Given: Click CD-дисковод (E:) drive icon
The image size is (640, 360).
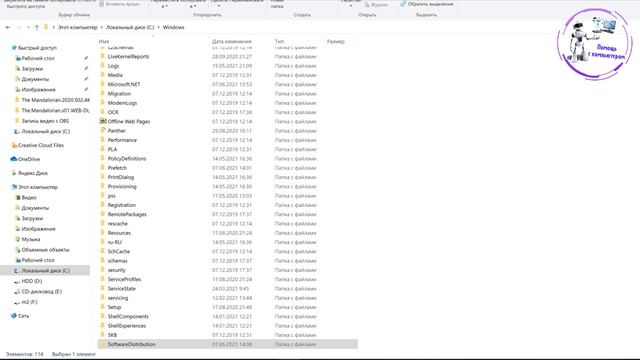Looking at the screenshot, I should [17, 291].
